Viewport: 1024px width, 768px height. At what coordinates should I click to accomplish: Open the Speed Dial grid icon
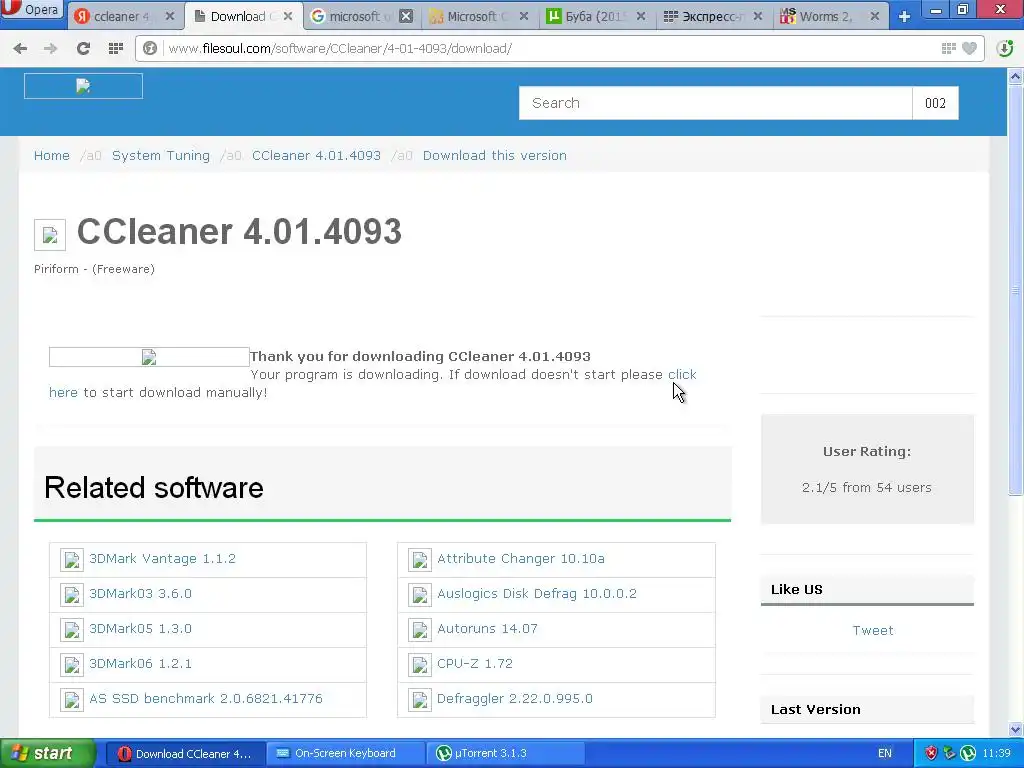[x=116, y=48]
